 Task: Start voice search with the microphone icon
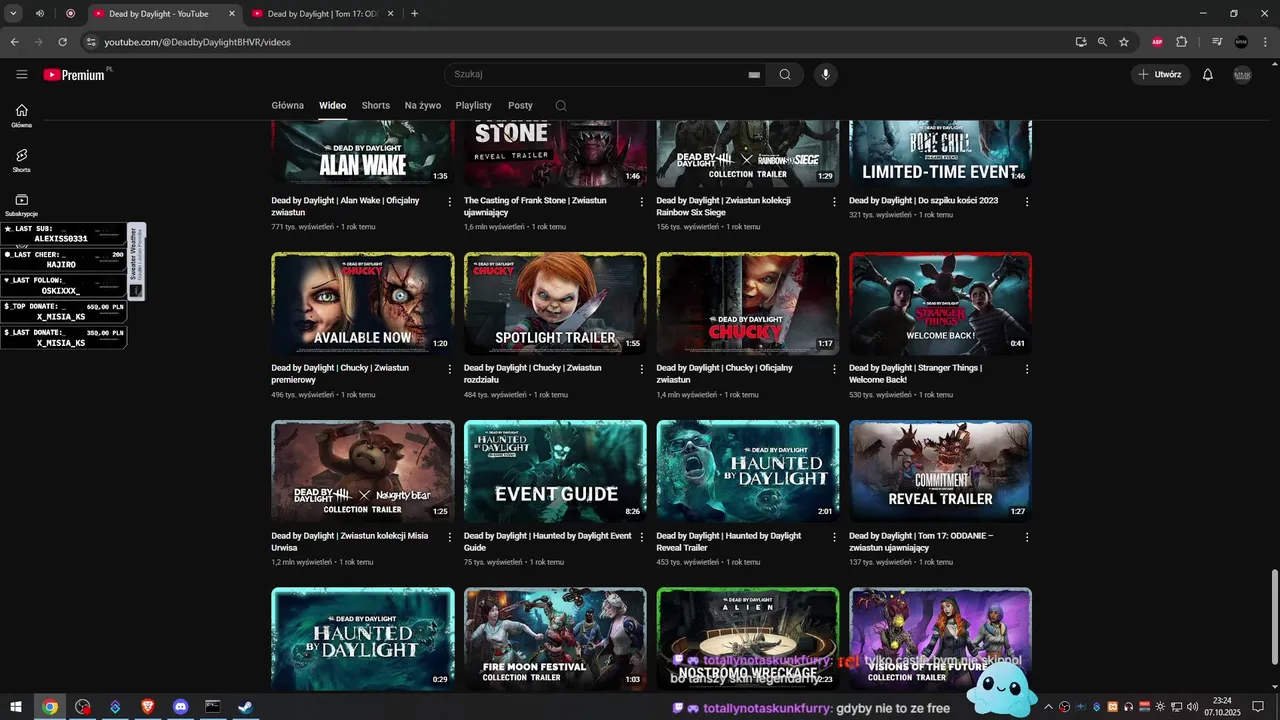tap(825, 74)
